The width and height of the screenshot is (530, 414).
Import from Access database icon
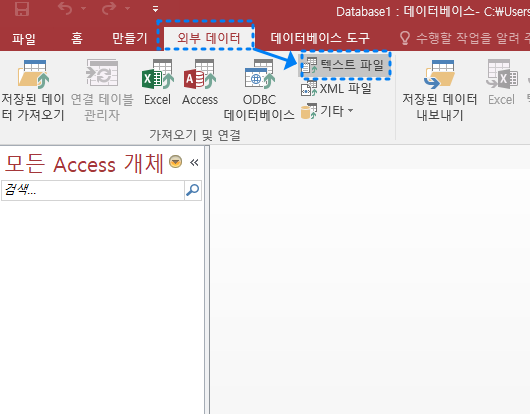[200, 82]
